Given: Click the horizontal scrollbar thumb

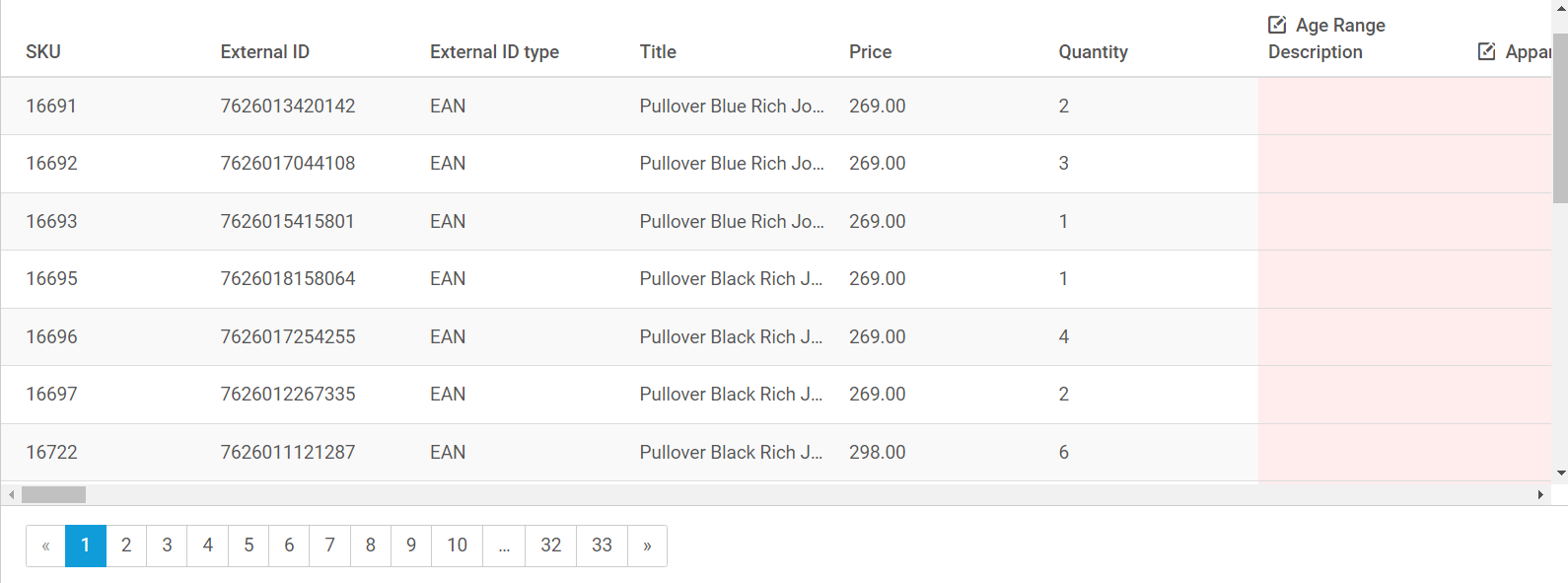Looking at the screenshot, I should tap(53, 494).
